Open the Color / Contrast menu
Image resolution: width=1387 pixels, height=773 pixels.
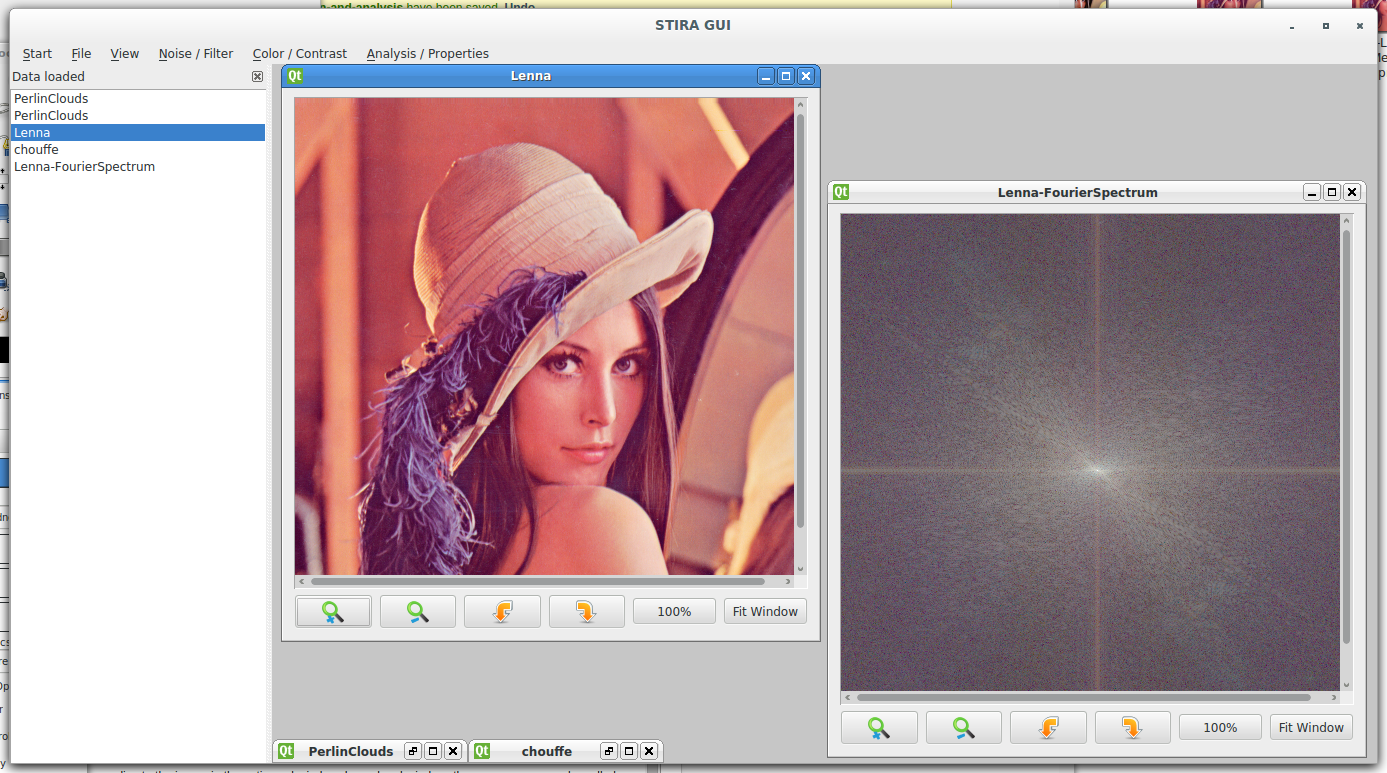300,54
